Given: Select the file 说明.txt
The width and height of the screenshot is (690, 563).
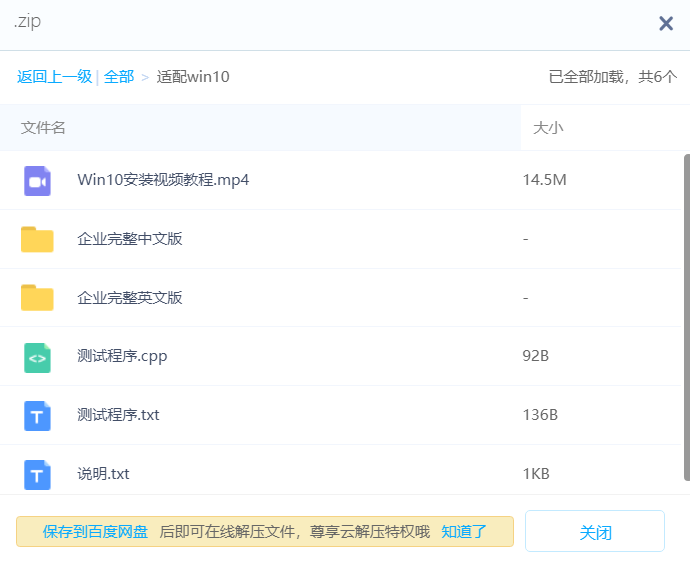Looking at the screenshot, I should tap(103, 474).
